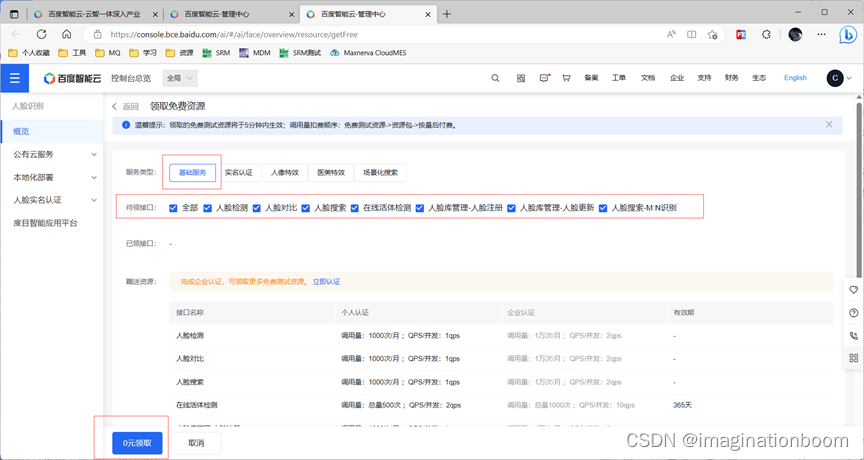Click the Baidu AI Cloud logo
This screenshot has height=460, width=864.
tap(72, 78)
